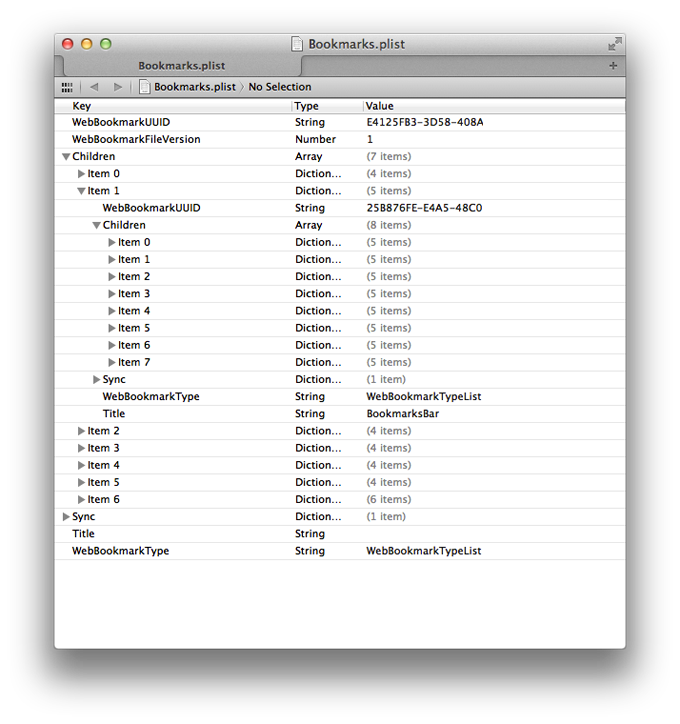The image size is (680, 724).
Task: Click the (7 items) value of Children
Action: tap(389, 157)
